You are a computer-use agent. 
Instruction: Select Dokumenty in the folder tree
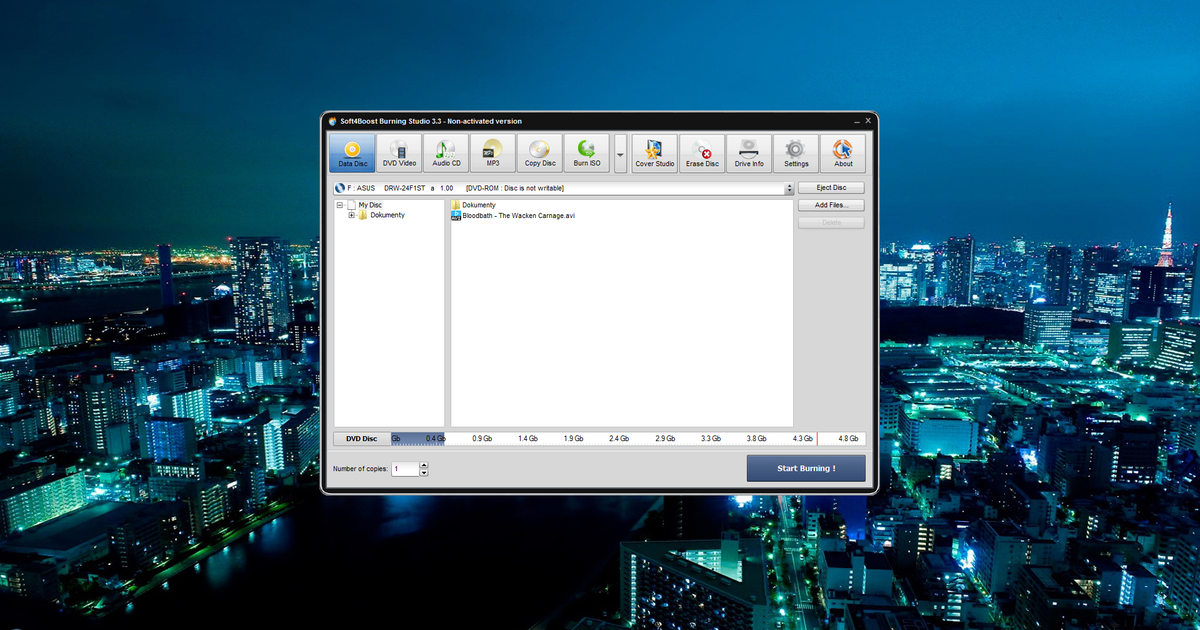point(387,215)
